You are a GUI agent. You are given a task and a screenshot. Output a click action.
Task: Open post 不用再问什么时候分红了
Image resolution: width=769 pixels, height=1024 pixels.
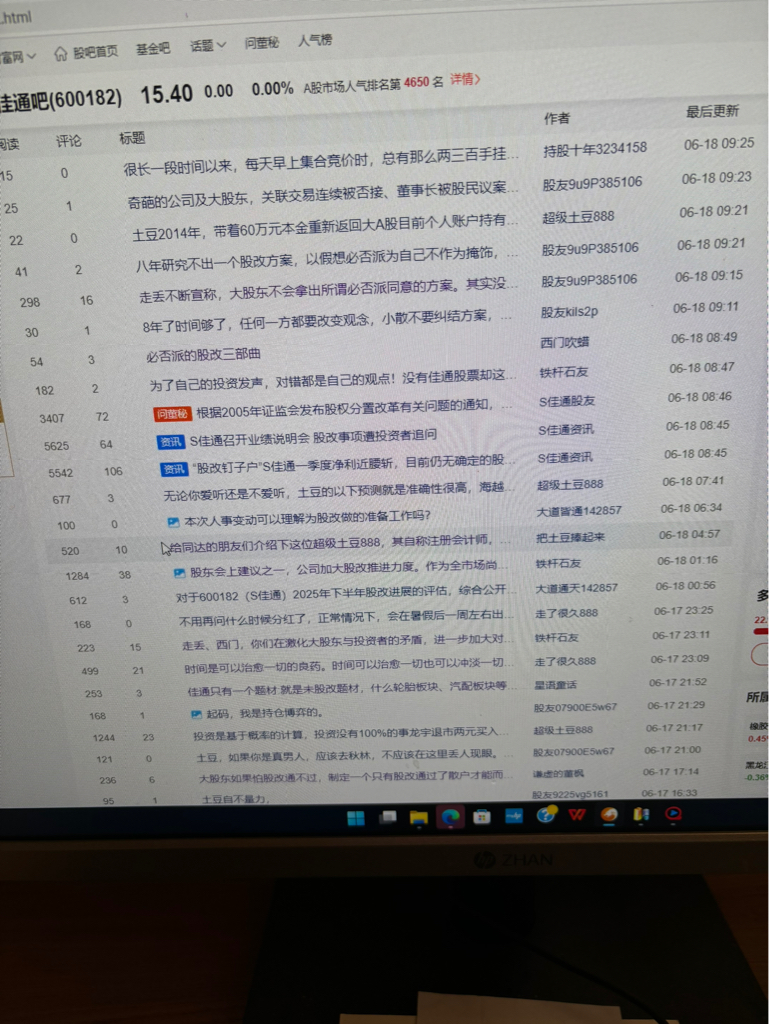(347, 618)
